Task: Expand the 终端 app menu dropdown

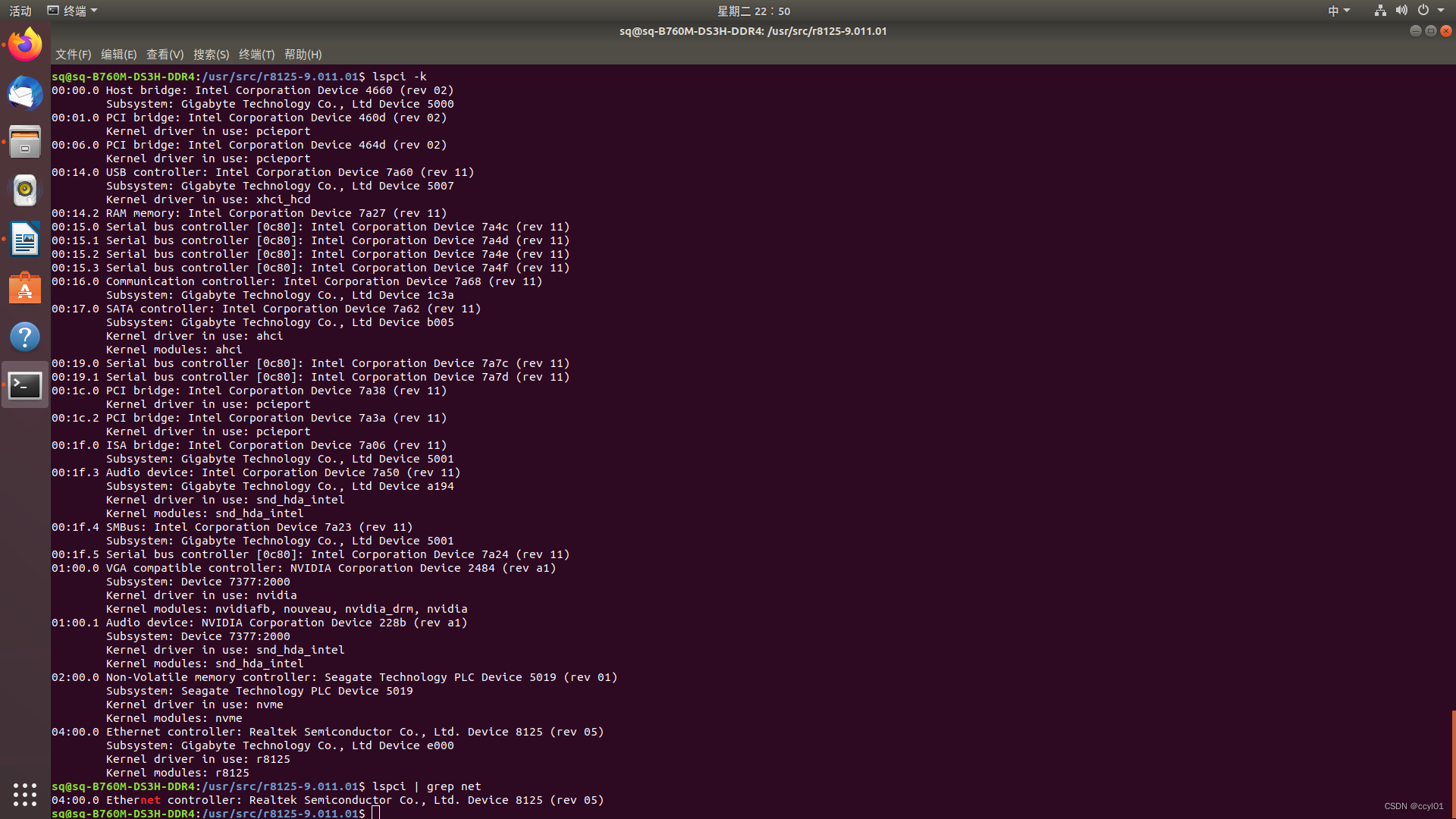Action: tap(73, 11)
